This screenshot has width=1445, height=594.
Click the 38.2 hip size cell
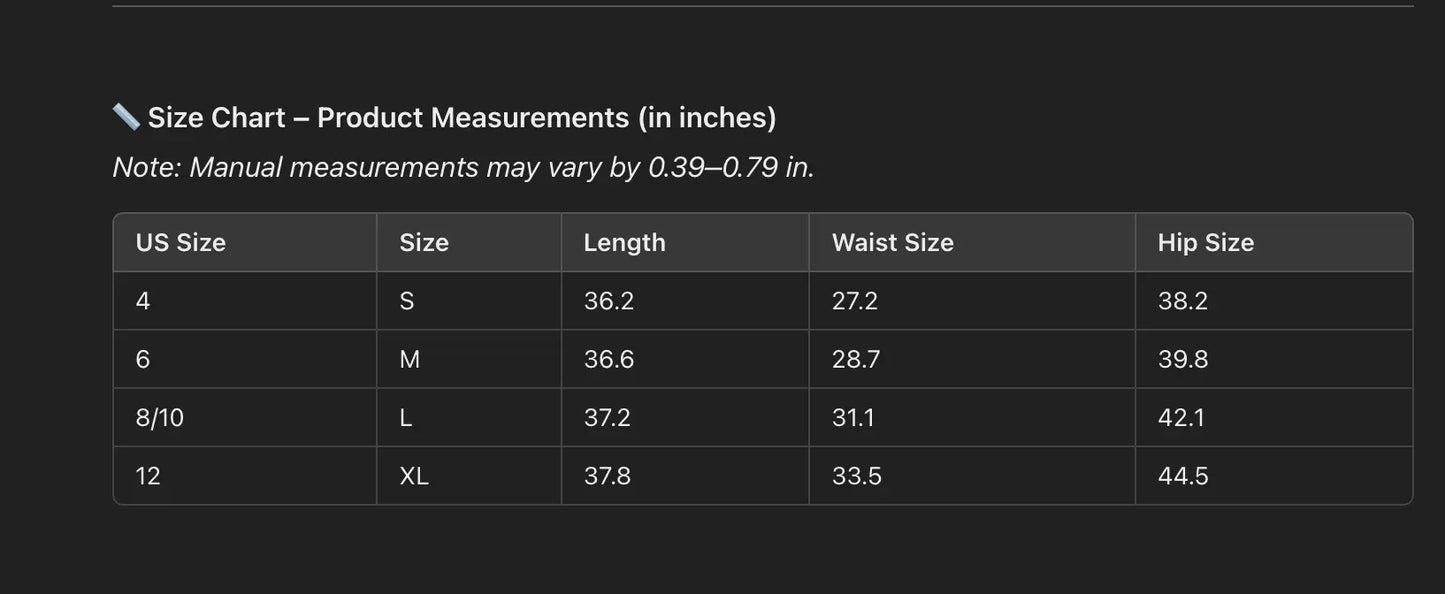click(1183, 301)
